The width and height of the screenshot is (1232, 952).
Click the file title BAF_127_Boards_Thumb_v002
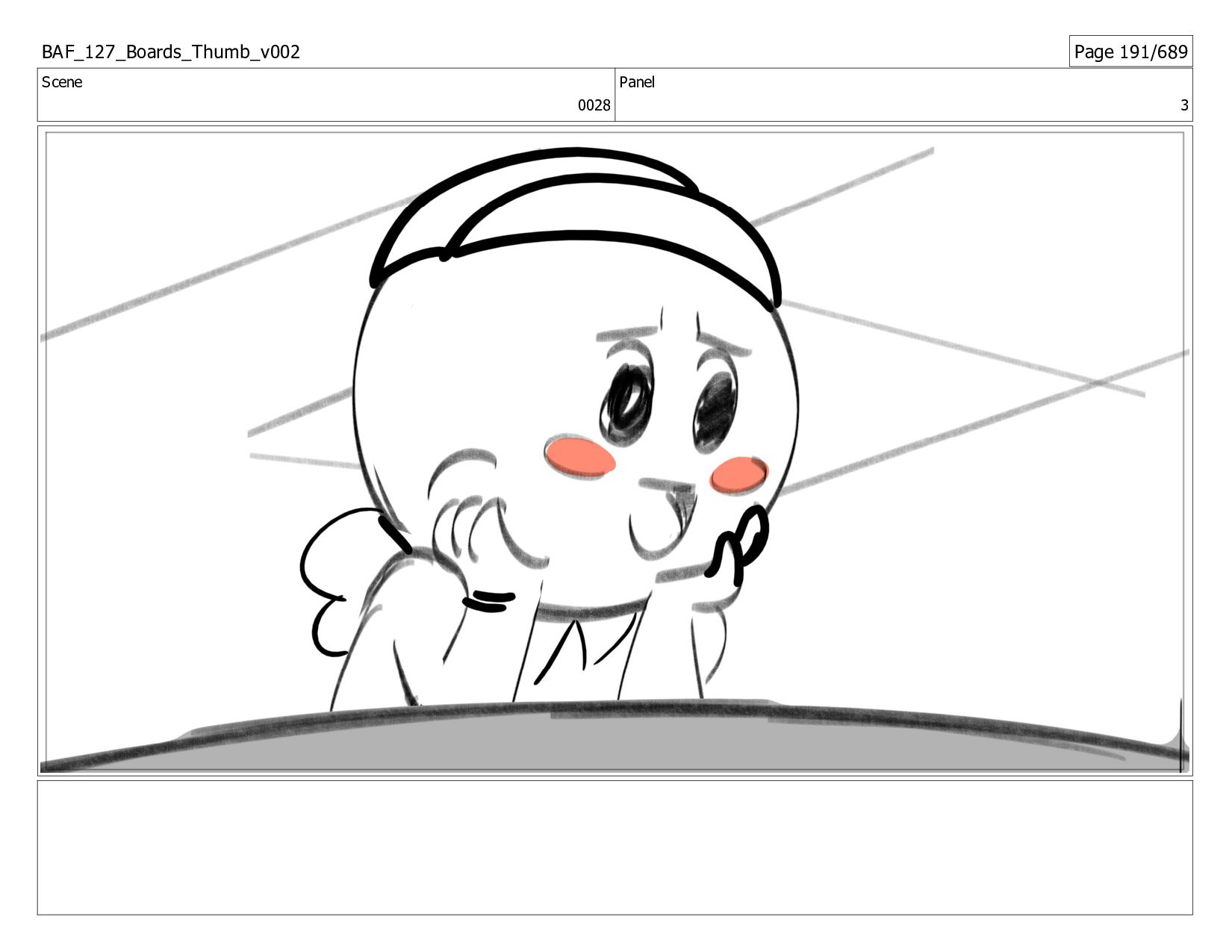pos(171,52)
